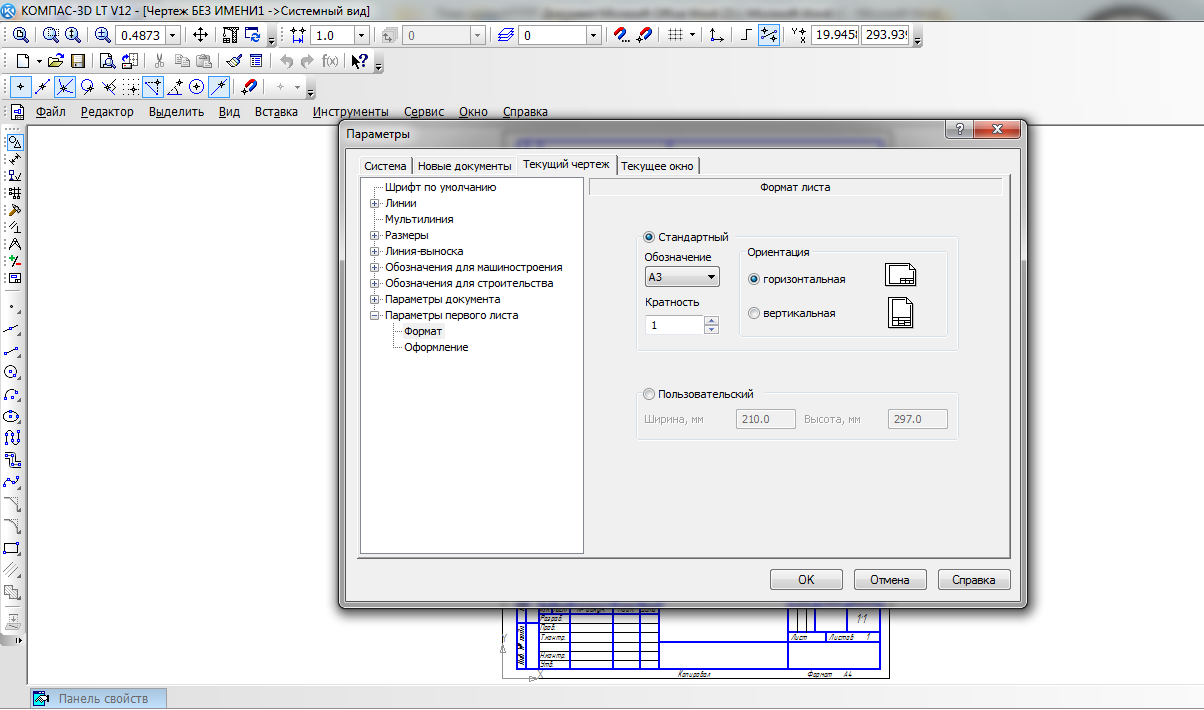Open the layer number 0 dropdown
The image size is (1204, 710).
point(594,35)
